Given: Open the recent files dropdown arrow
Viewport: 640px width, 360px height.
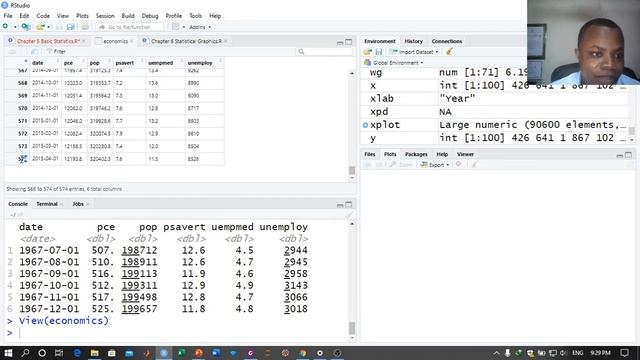Looking at the screenshot, I should pos(49,27).
